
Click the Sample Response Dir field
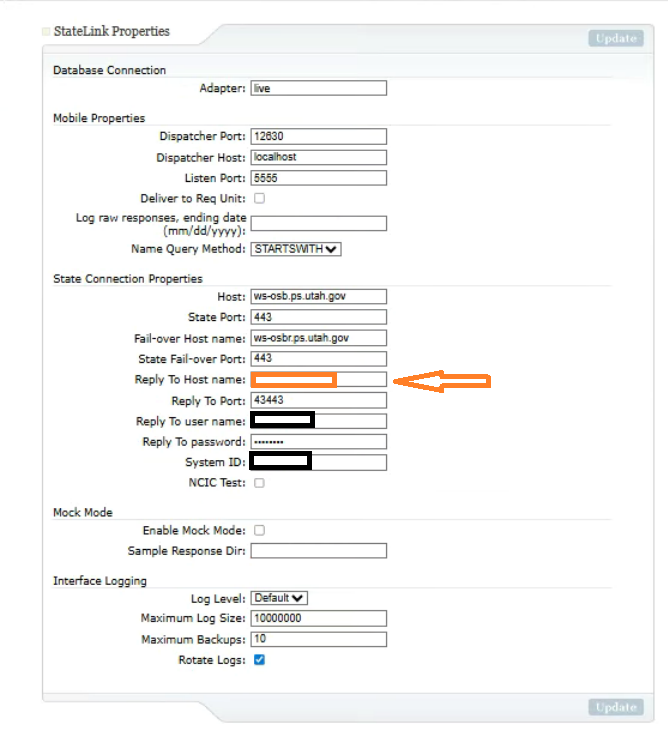pyautogui.click(x=318, y=551)
